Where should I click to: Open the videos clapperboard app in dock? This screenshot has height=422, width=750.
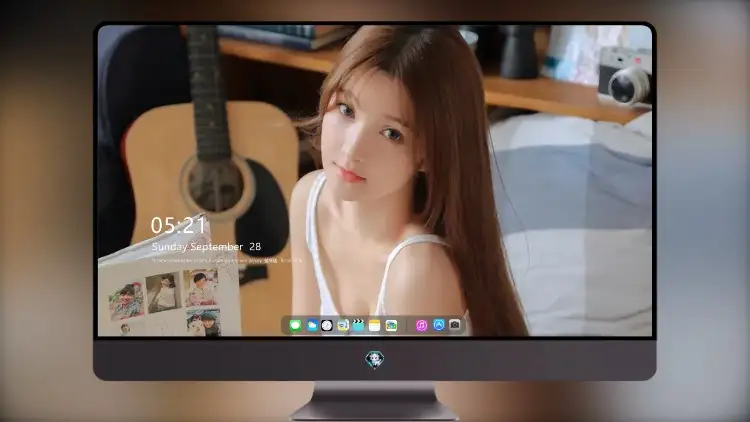358,326
